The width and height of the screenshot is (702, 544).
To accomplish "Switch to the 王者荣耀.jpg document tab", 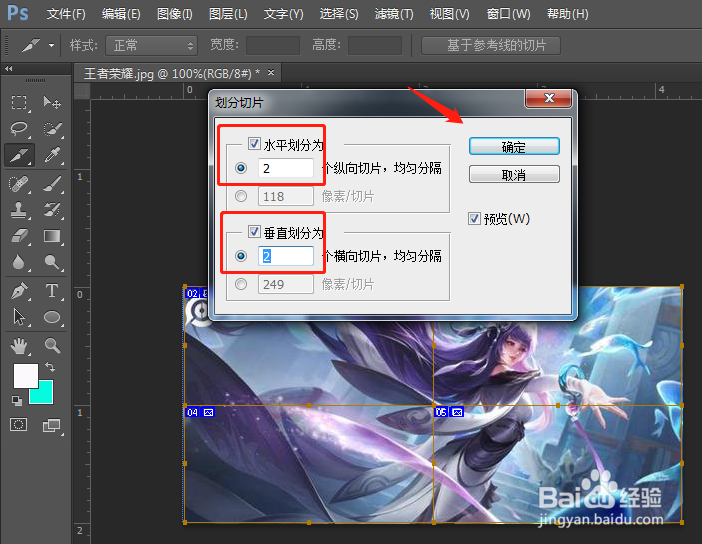I will (x=172, y=73).
